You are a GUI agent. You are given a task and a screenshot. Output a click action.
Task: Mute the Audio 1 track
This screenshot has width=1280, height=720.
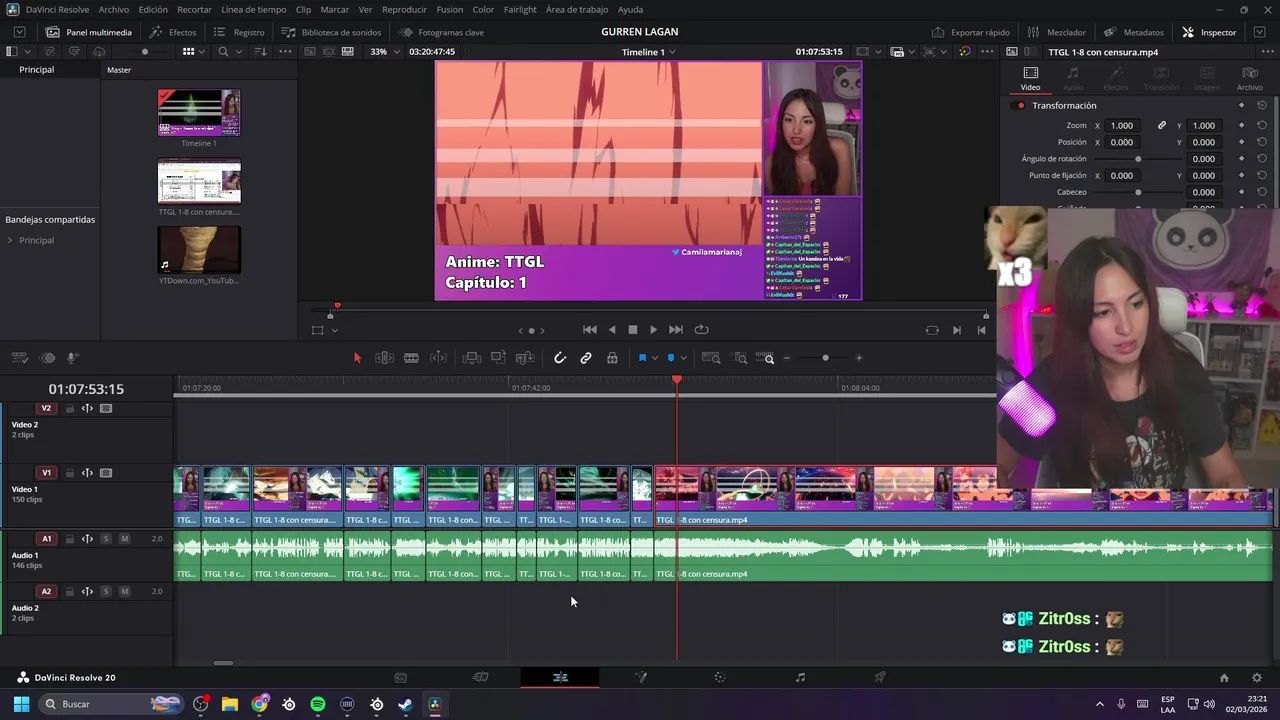pyautogui.click(x=124, y=539)
